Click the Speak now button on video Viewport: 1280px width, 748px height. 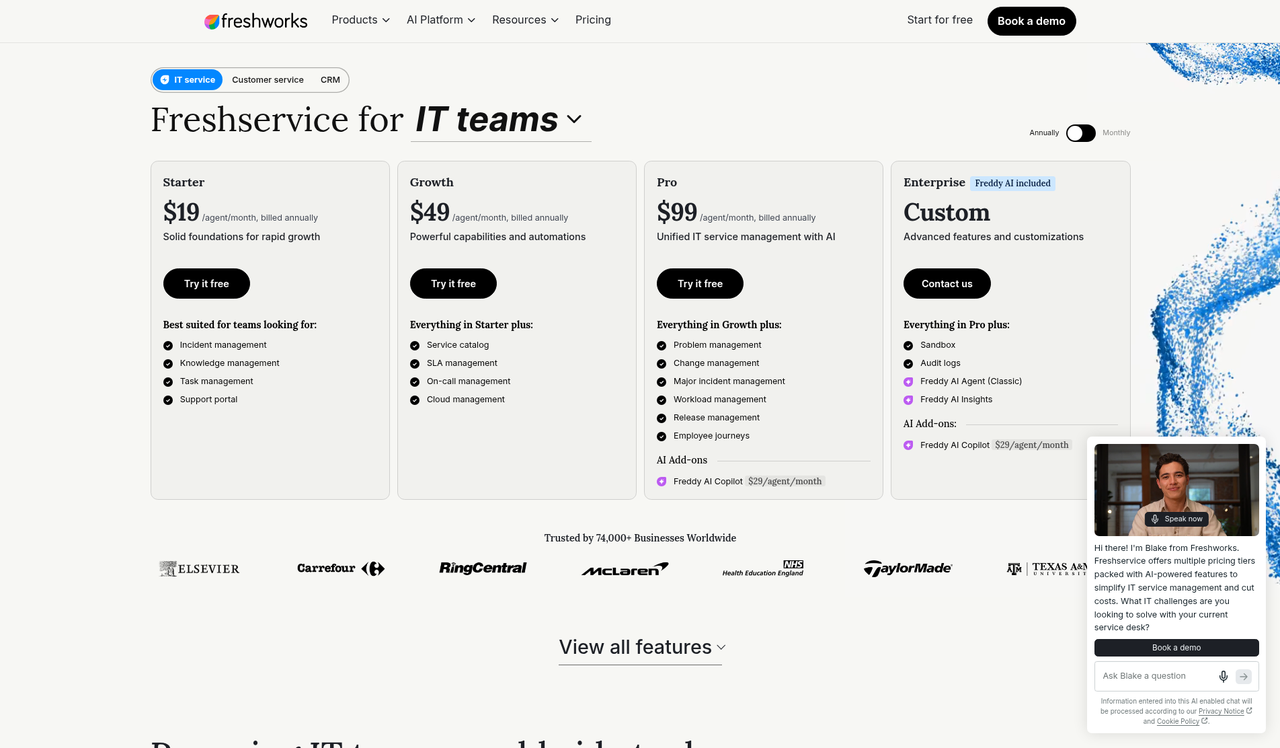pyautogui.click(x=1177, y=519)
